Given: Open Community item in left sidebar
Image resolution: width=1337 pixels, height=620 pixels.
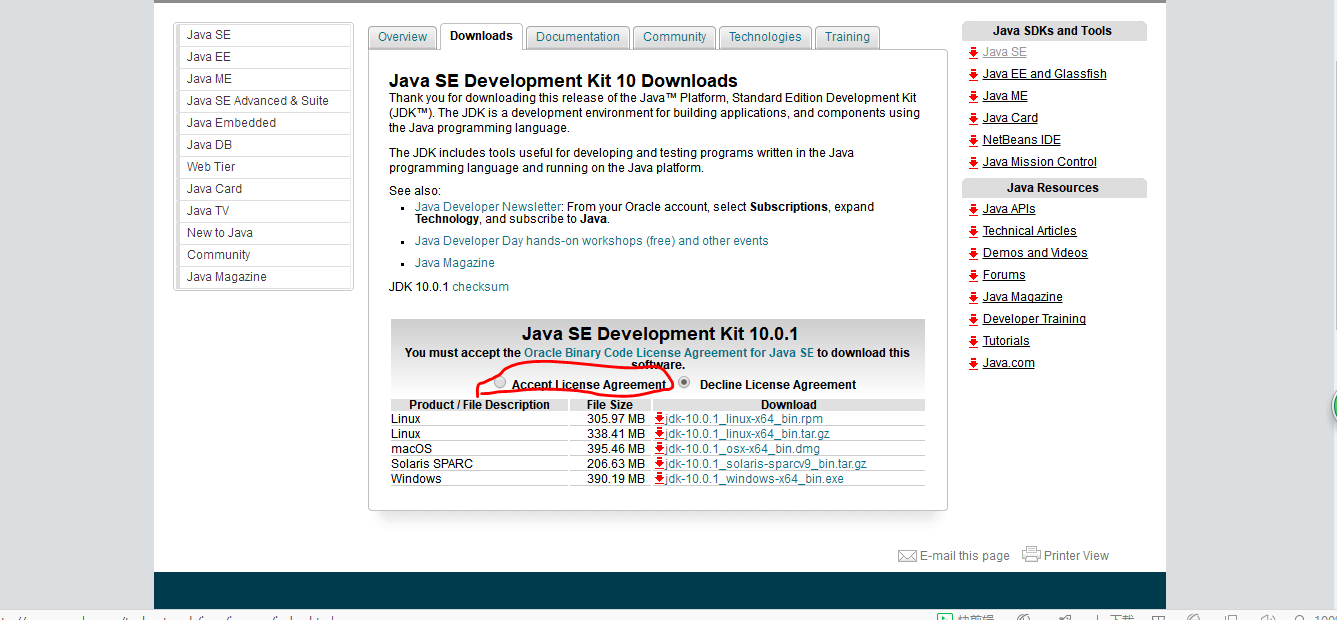Looking at the screenshot, I should point(264,255).
